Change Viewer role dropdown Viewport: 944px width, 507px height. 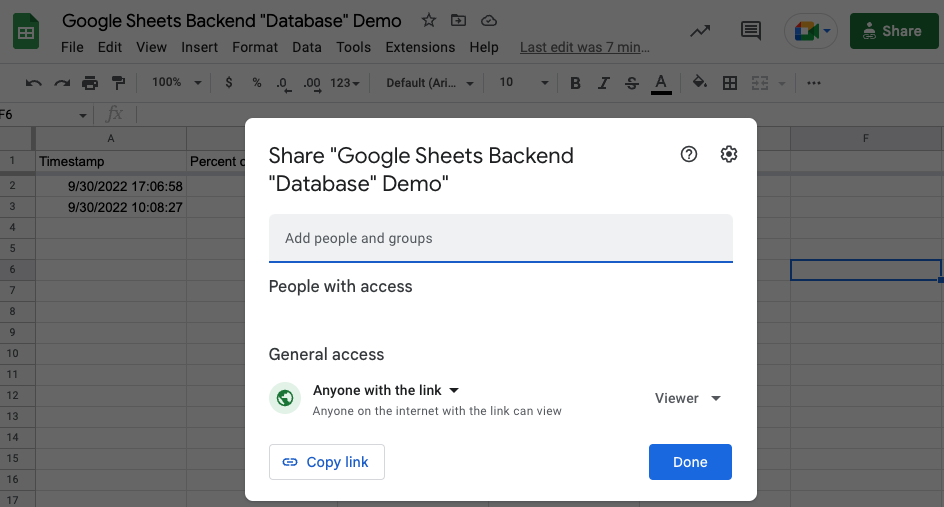pyautogui.click(x=688, y=398)
